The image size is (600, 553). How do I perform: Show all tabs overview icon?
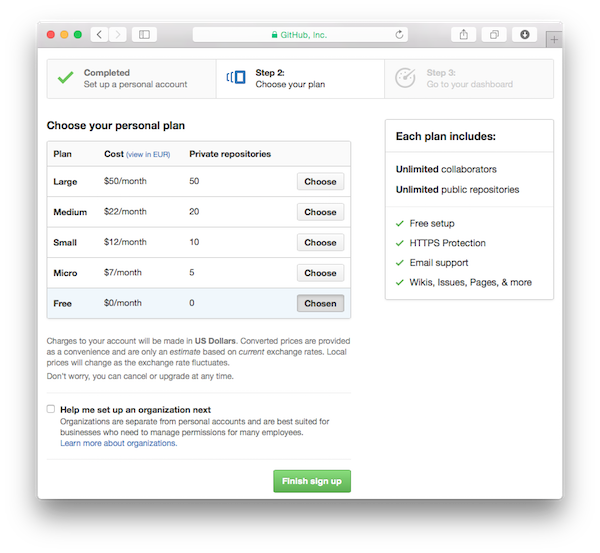[494, 34]
